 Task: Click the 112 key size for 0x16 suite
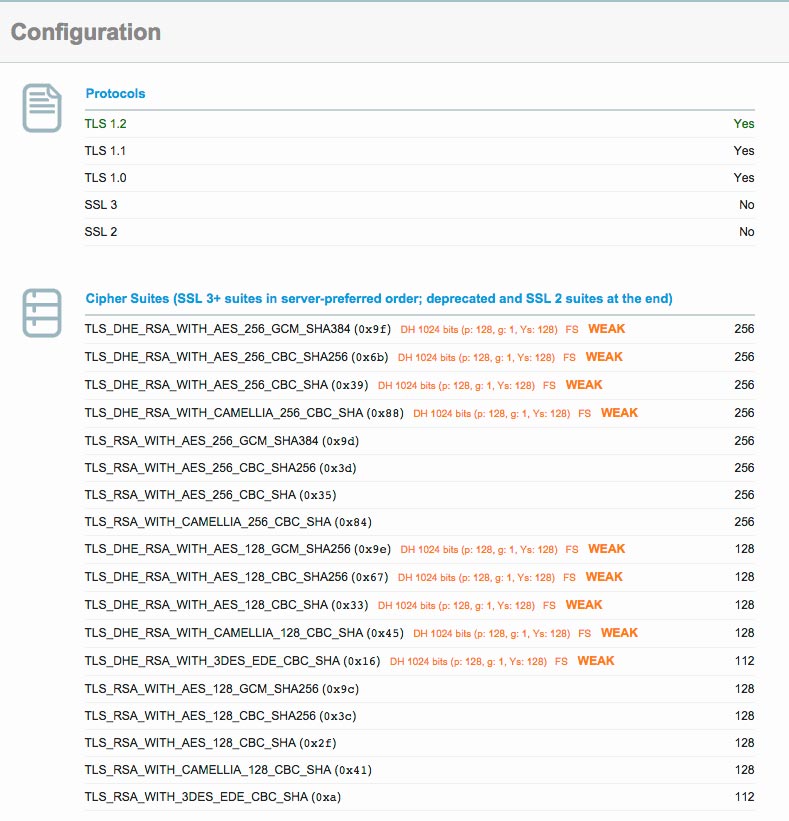point(744,661)
